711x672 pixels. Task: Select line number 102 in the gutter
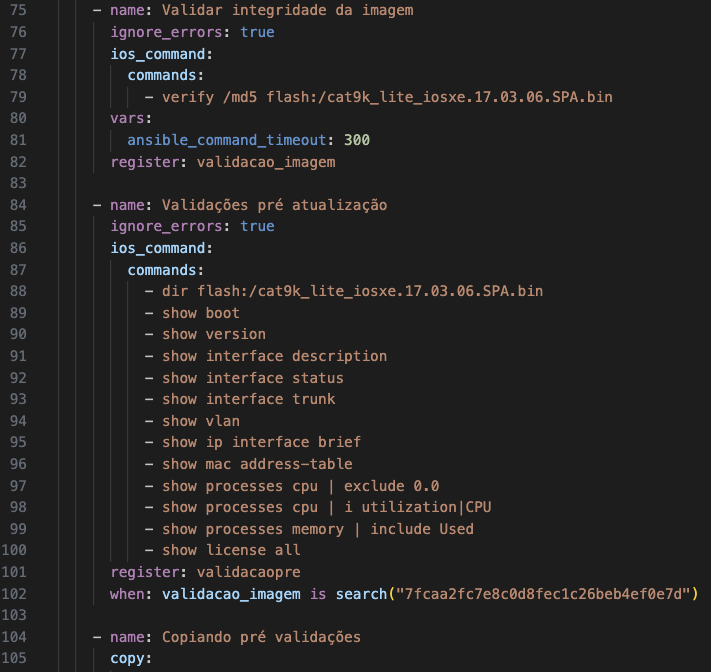click(x=14, y=594)
